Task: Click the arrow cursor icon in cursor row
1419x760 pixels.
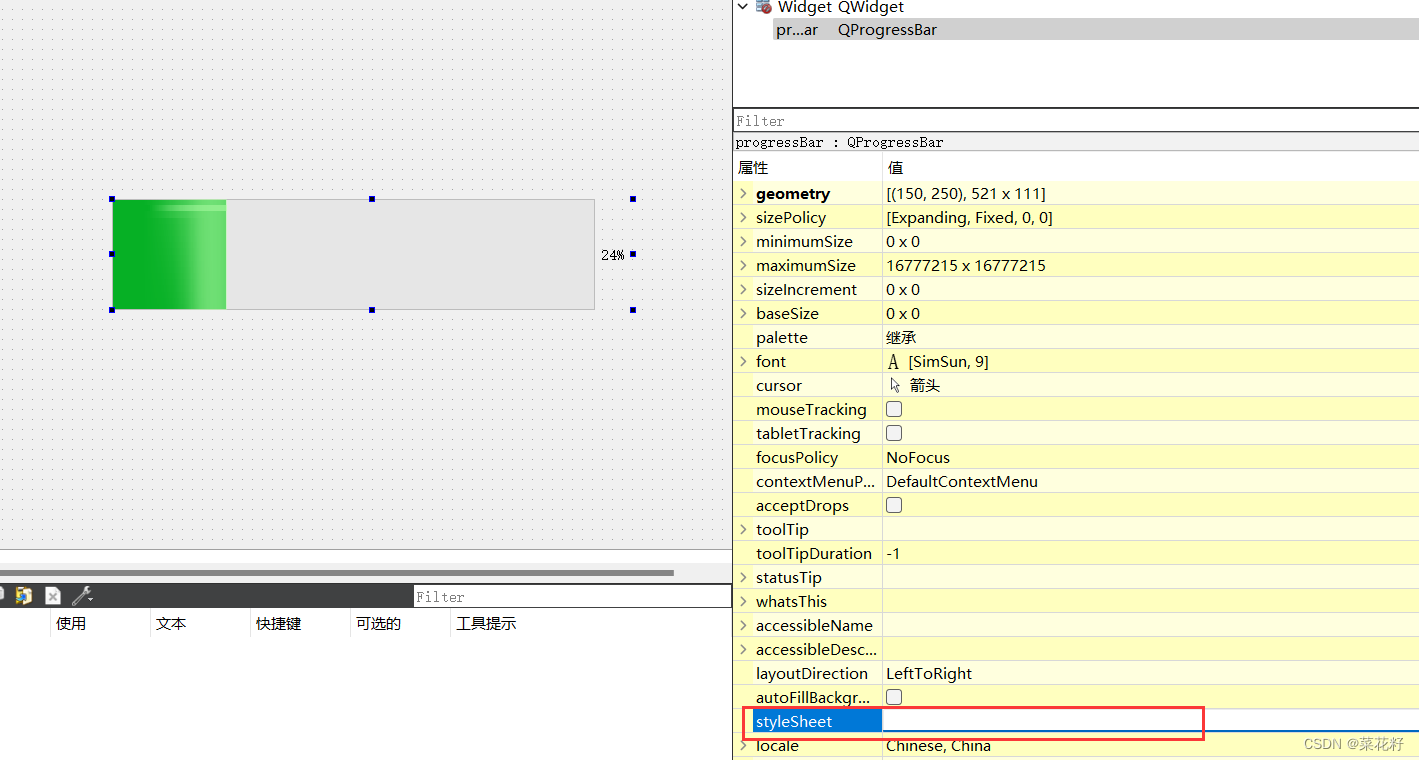Action: coord(895,385)
